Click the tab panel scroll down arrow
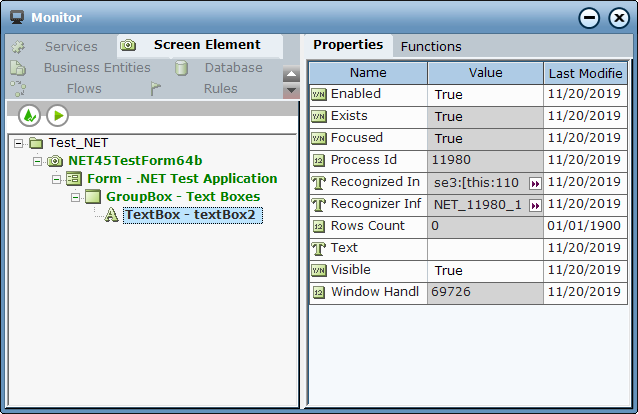 point(291,90)
